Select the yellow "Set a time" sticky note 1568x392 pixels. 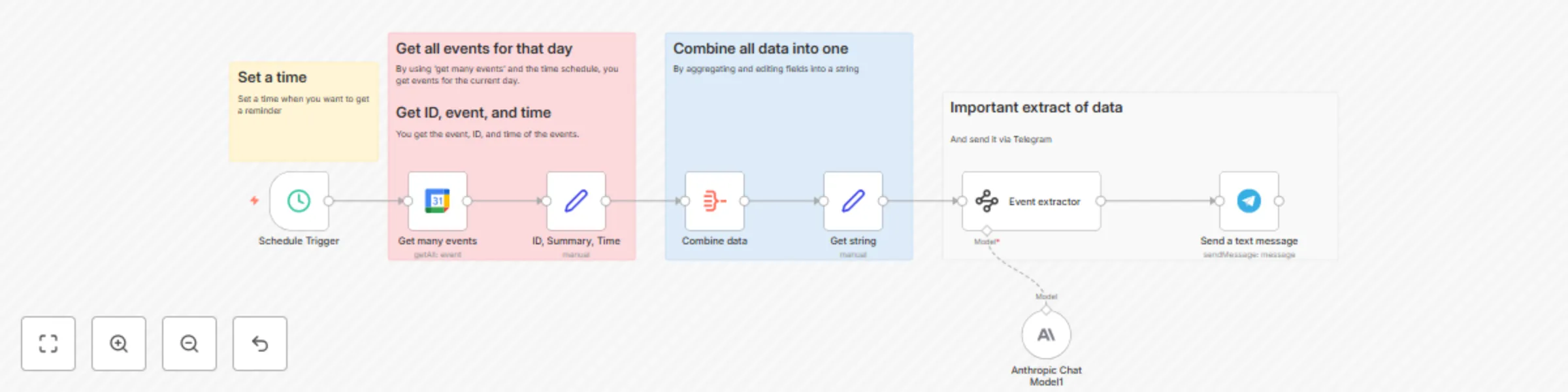tap(304, 111)
